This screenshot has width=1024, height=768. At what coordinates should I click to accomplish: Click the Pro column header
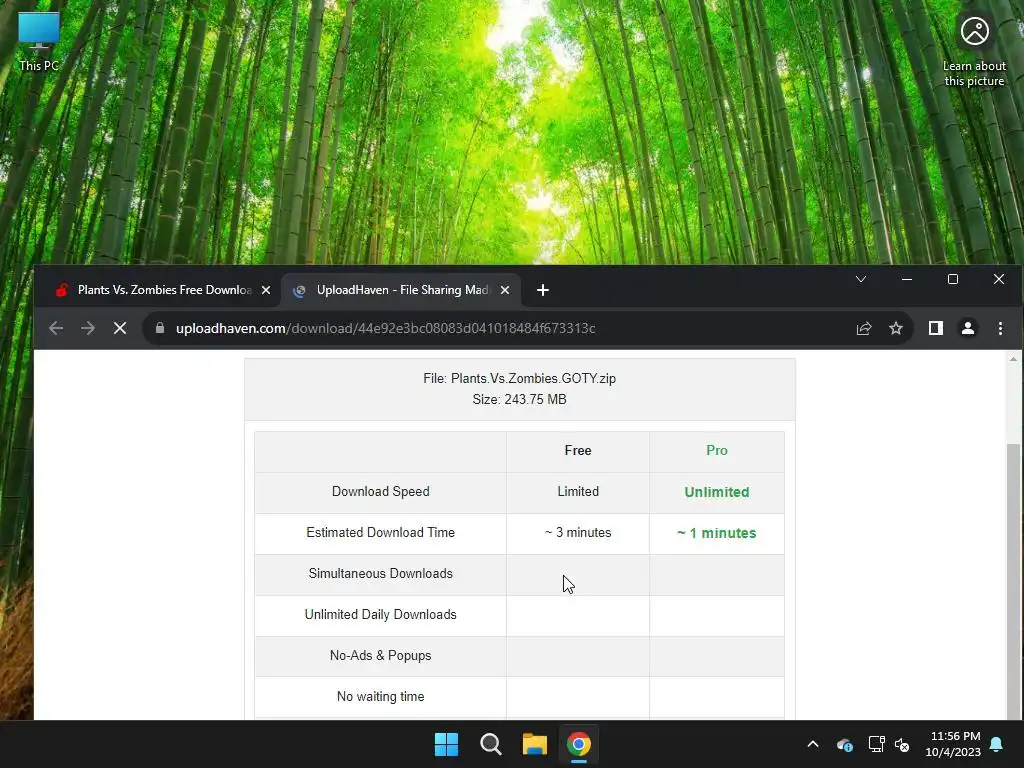[716, 451]
